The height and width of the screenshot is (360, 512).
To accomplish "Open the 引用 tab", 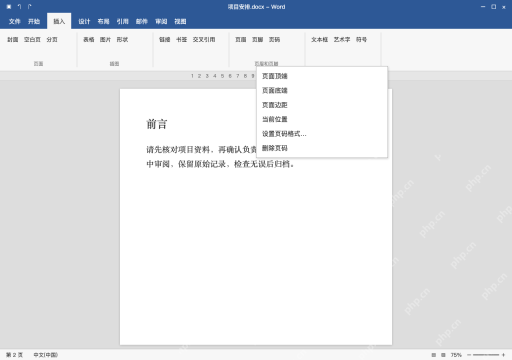I will [122, 21].
